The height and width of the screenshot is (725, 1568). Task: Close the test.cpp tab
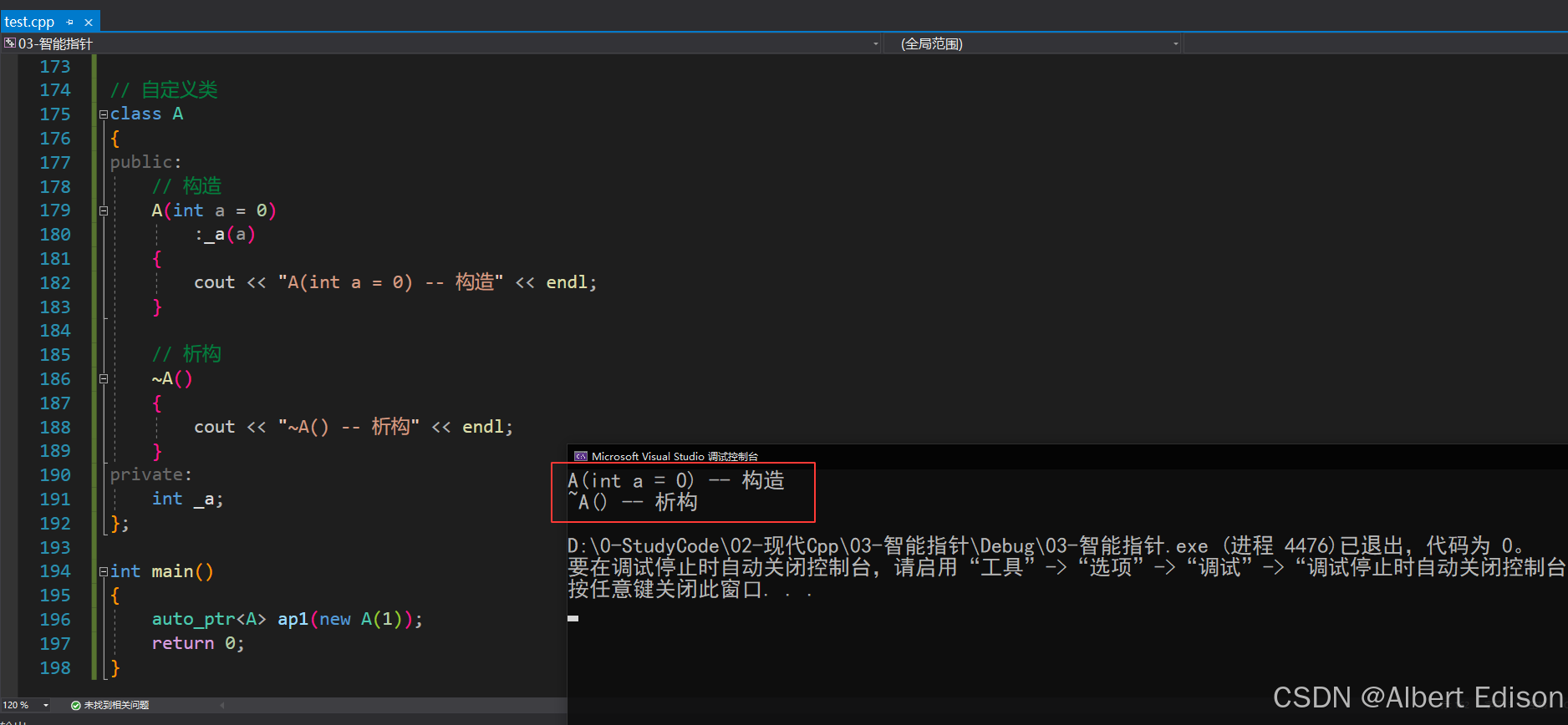tap(89, 23)
